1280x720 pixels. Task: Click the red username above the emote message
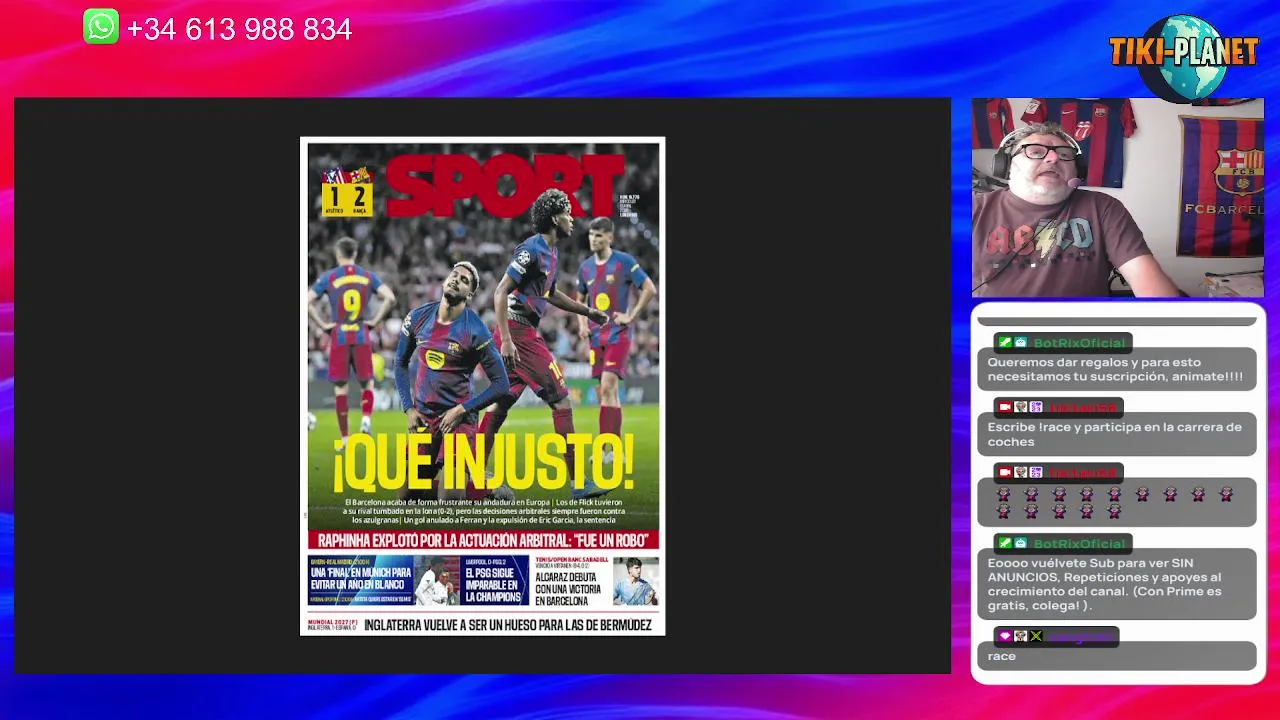coord(1081,472)
